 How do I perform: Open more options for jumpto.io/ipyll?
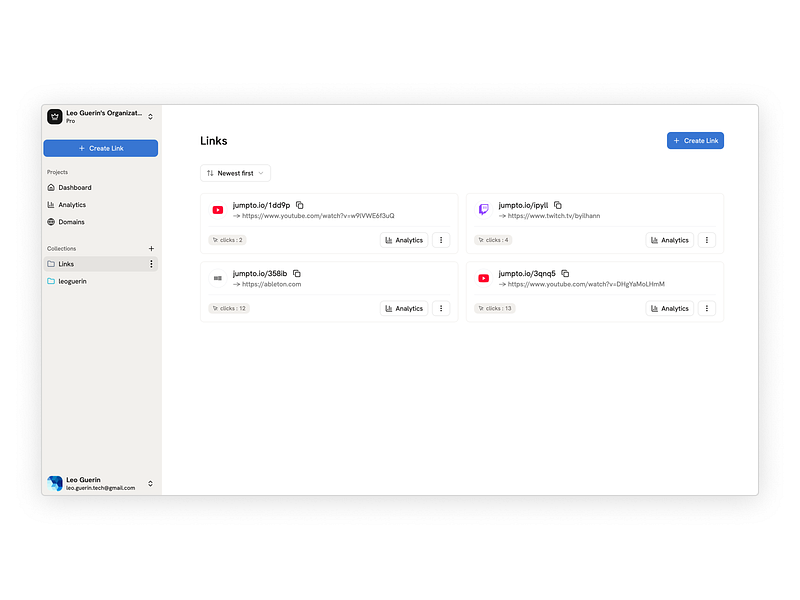click(707, 240)
